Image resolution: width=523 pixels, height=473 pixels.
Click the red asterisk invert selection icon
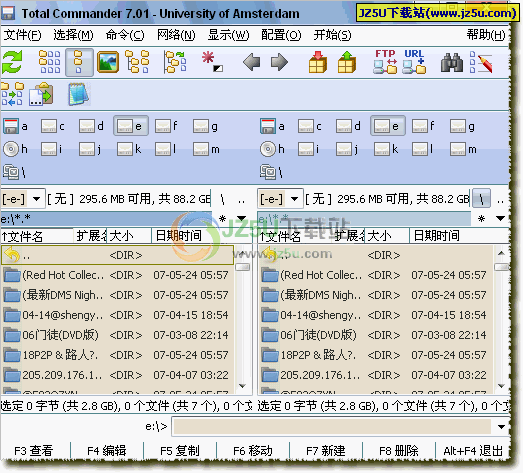coord(212,62)
